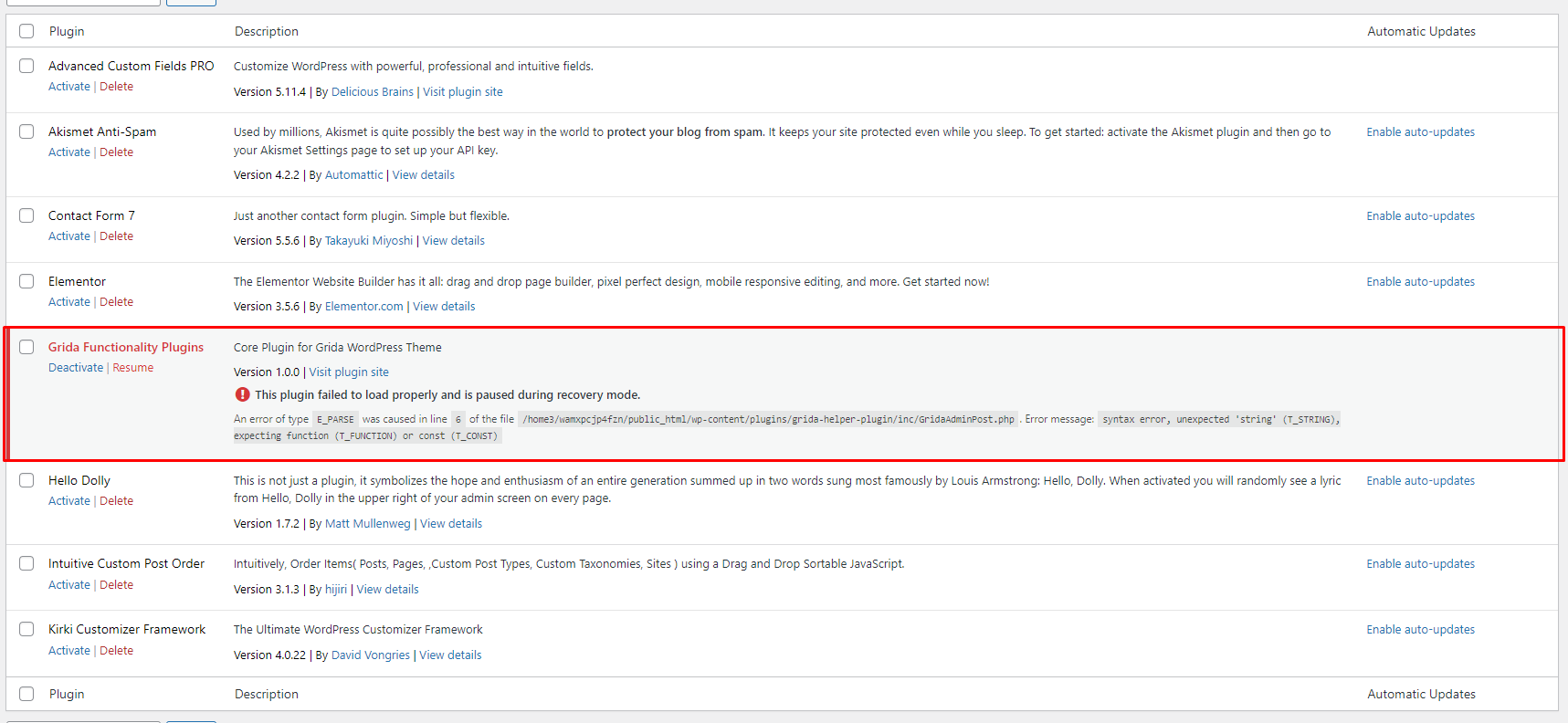Click the 'Plugin' column header at bottom

[67, 694]
